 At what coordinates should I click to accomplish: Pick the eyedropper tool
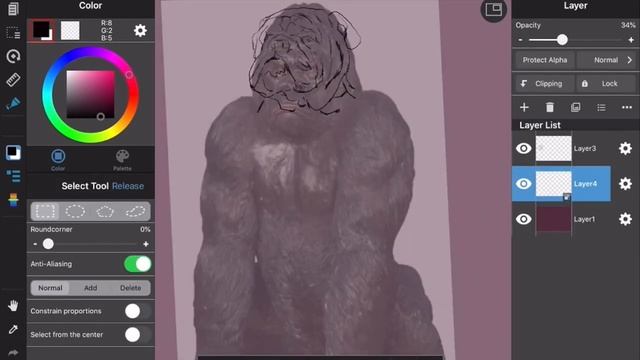pyautogui.click(x=13, y=329)
